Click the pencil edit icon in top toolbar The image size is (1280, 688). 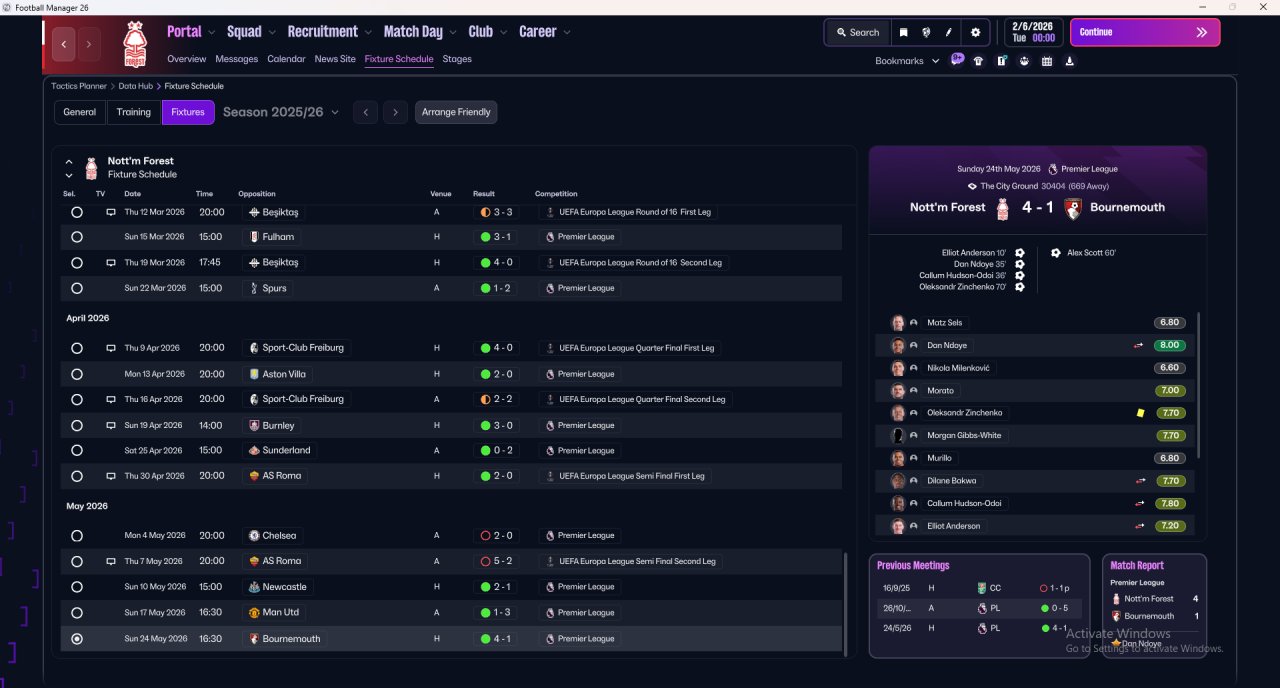coord(948,33)
